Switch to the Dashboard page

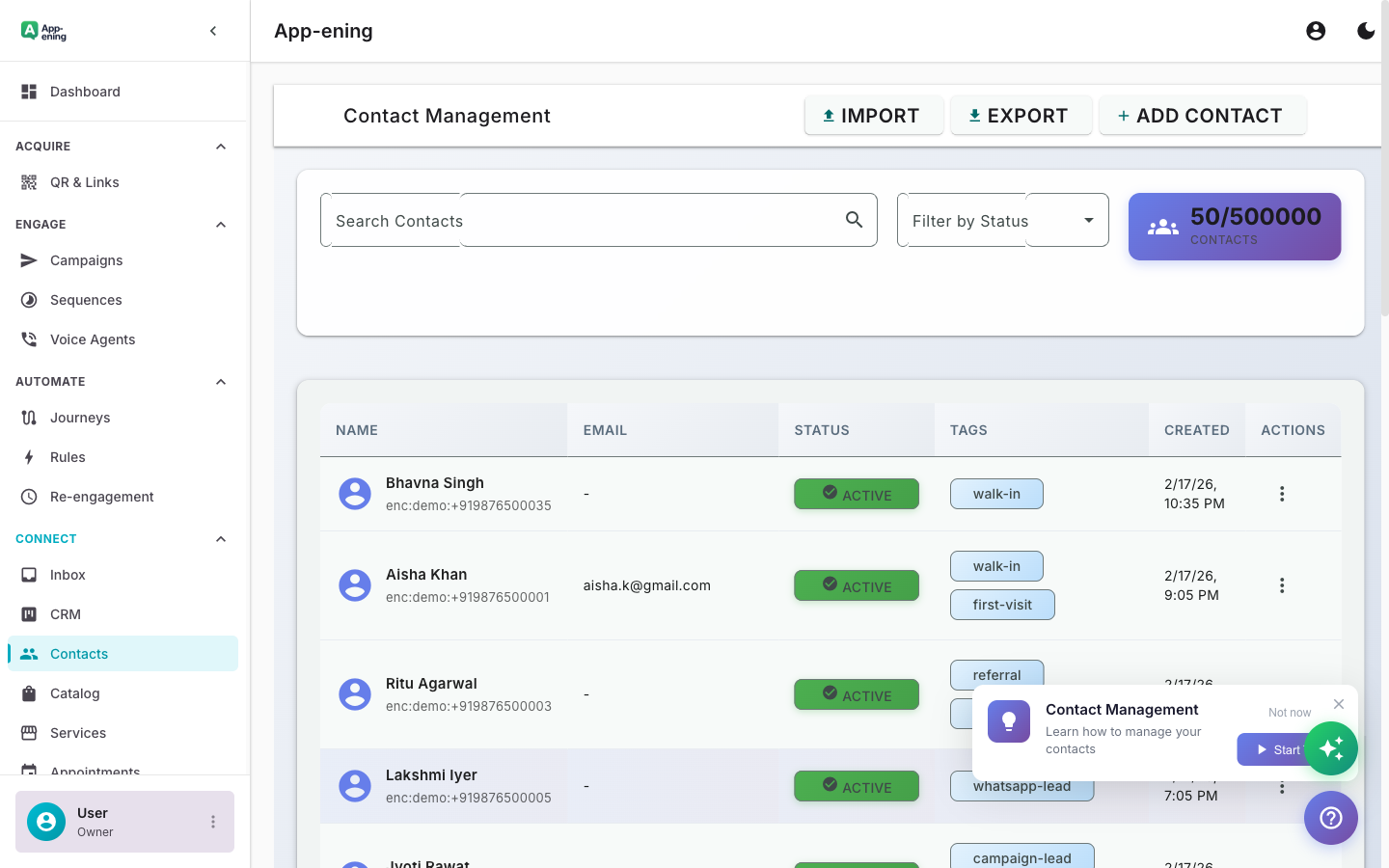85,91
